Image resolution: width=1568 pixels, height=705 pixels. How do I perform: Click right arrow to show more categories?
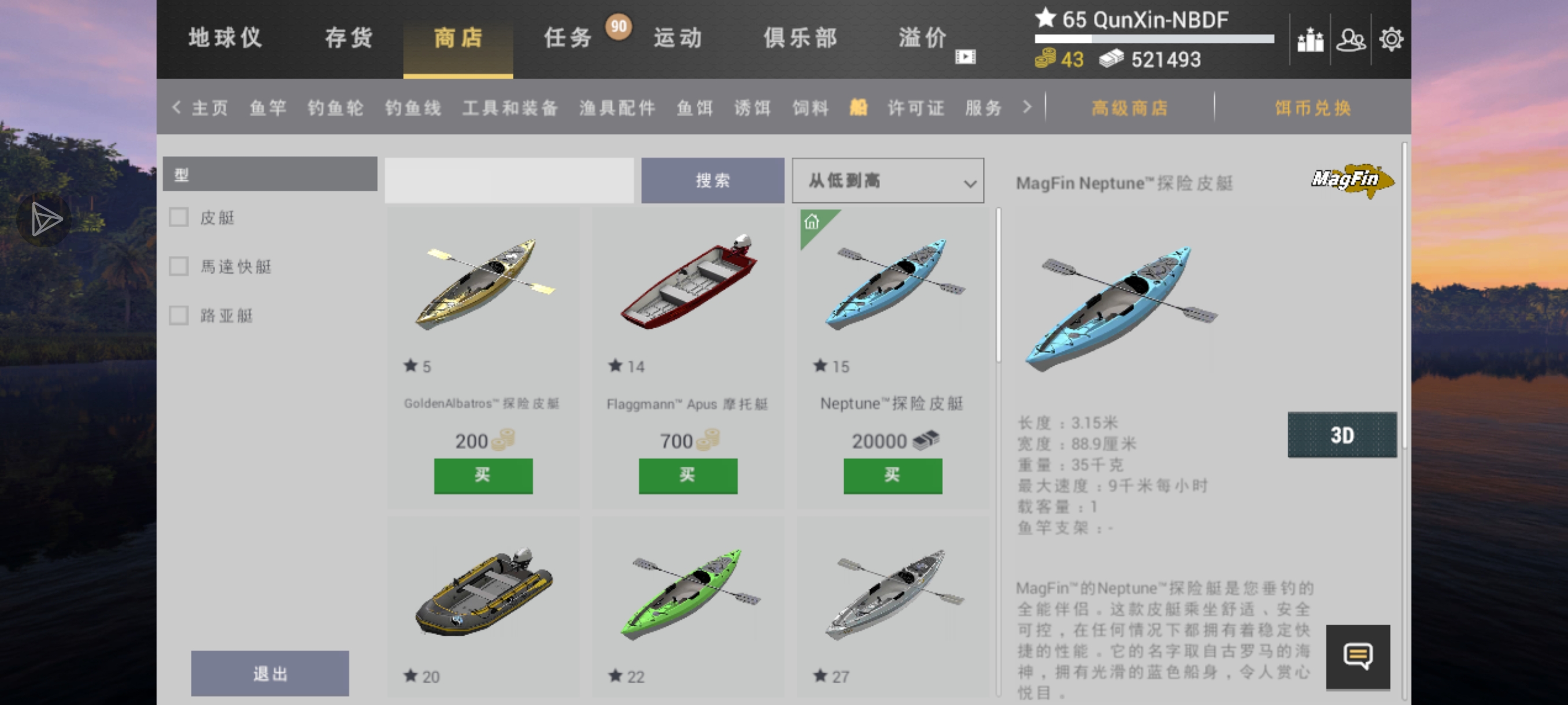(1027, 107)
